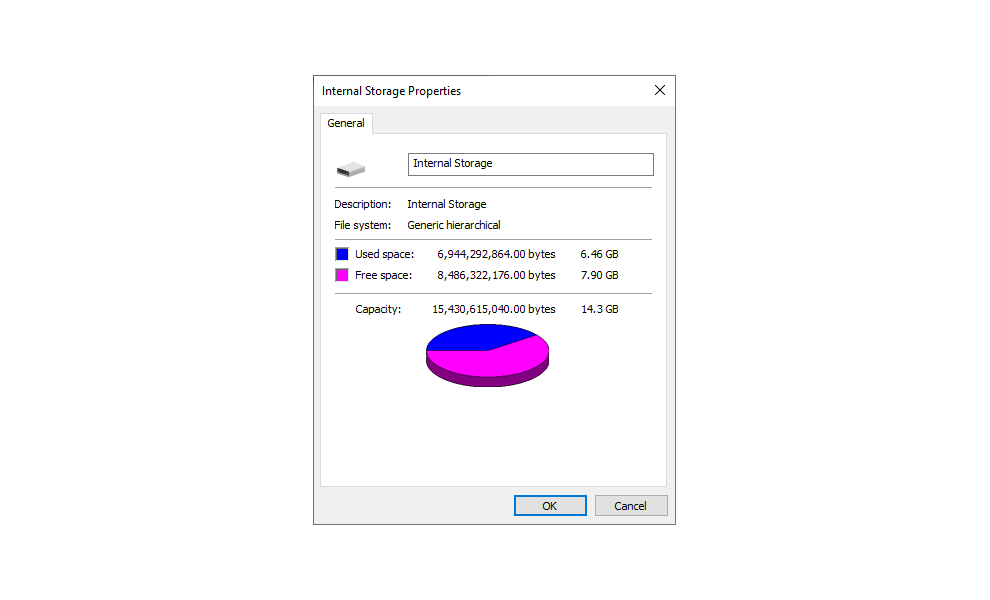This screenshot has width=990, height=600.
Task: Click the Used space byte count value
Action: coord(496,254)
